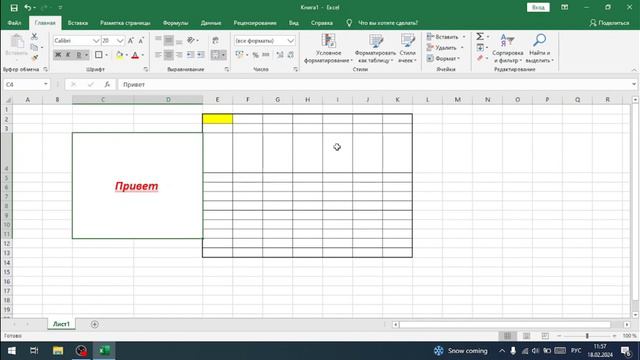
Task: Toggle underline (Ч) formatting
Action: [x=78, y=55]
